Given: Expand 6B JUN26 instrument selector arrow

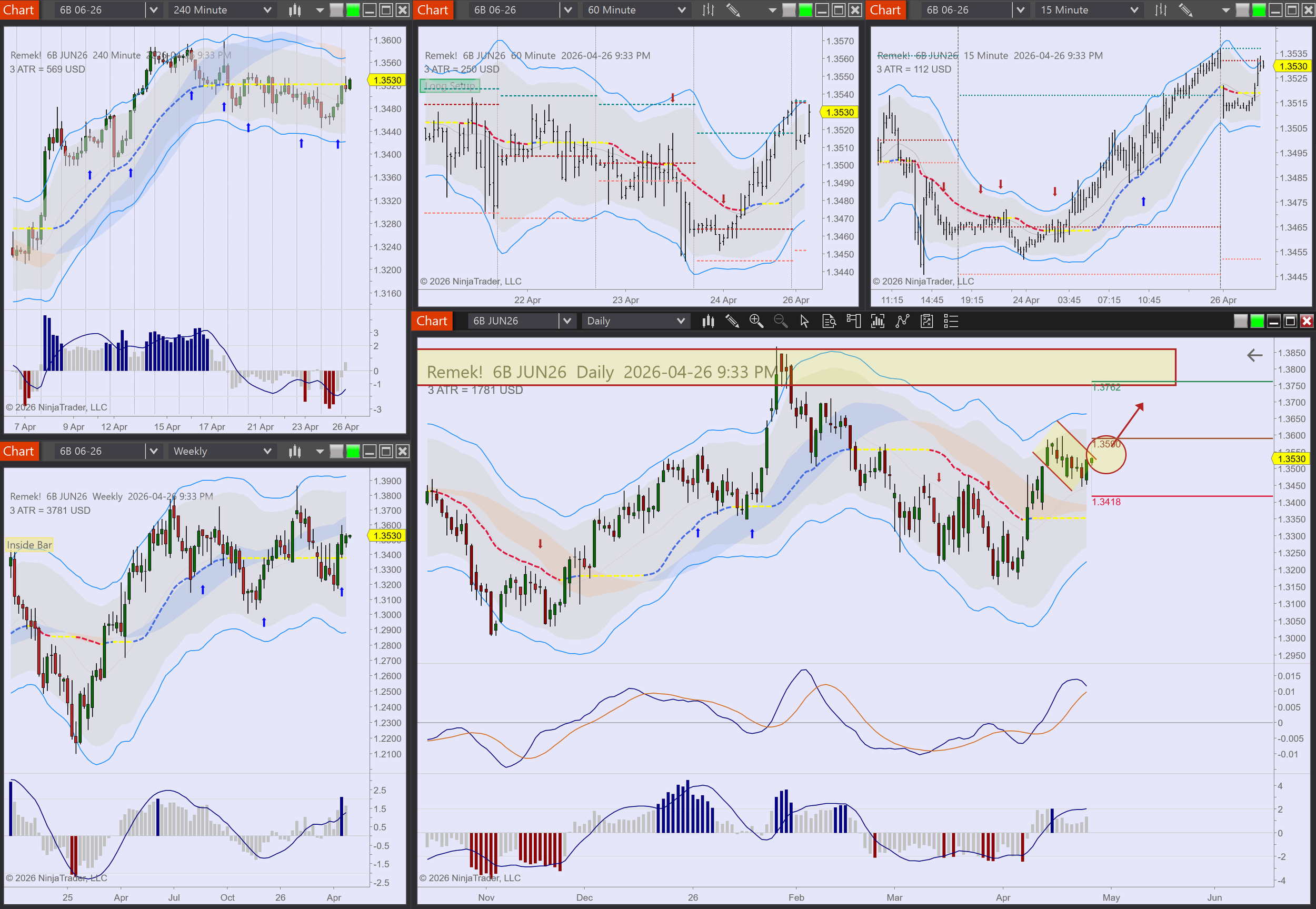Looking at the screenshot, I should pyautogui.click(x=566, y=321).
